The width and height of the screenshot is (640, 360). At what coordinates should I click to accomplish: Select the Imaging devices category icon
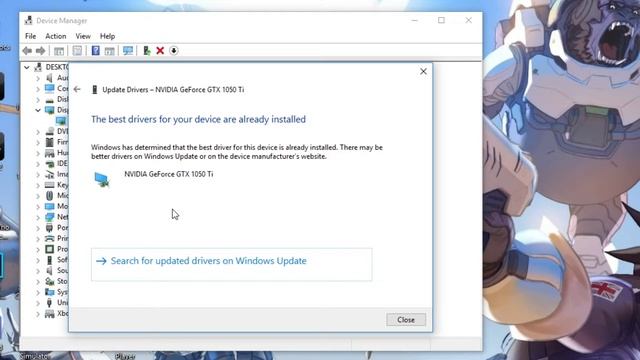click(x=49, y=174)
